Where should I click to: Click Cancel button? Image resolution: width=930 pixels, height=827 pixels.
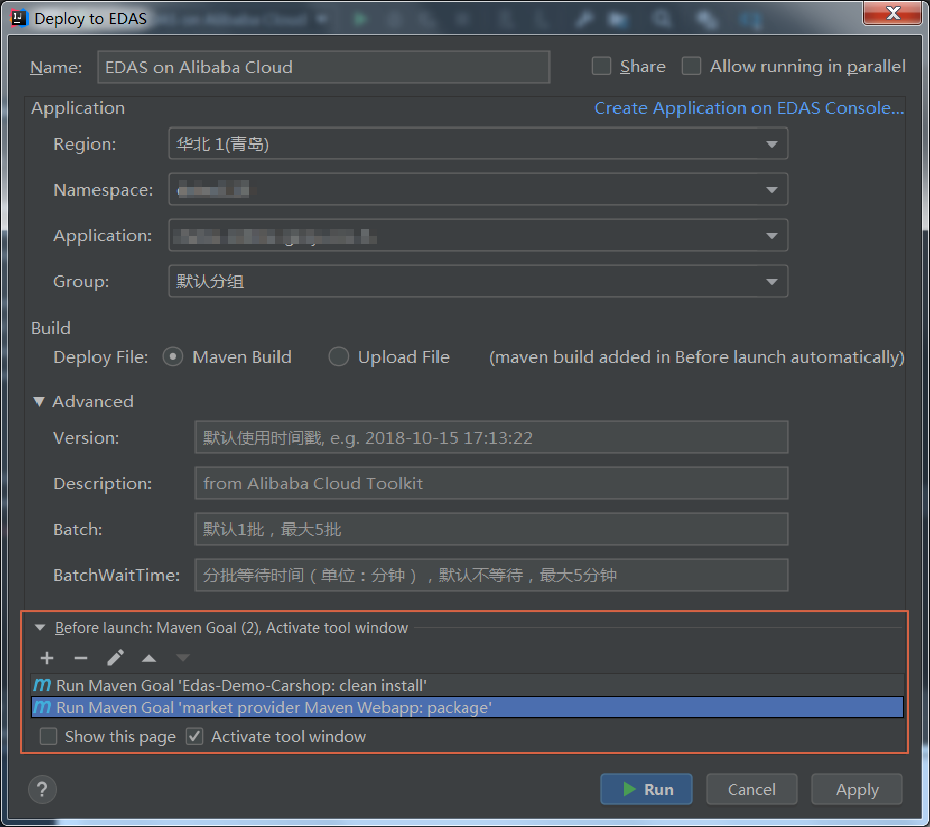(751, 789)
